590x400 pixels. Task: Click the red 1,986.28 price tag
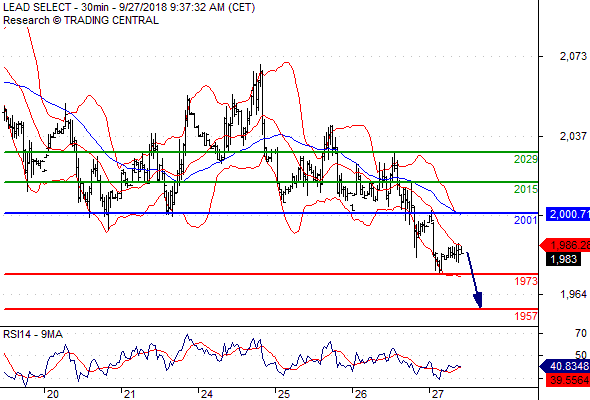pos(565,245)
